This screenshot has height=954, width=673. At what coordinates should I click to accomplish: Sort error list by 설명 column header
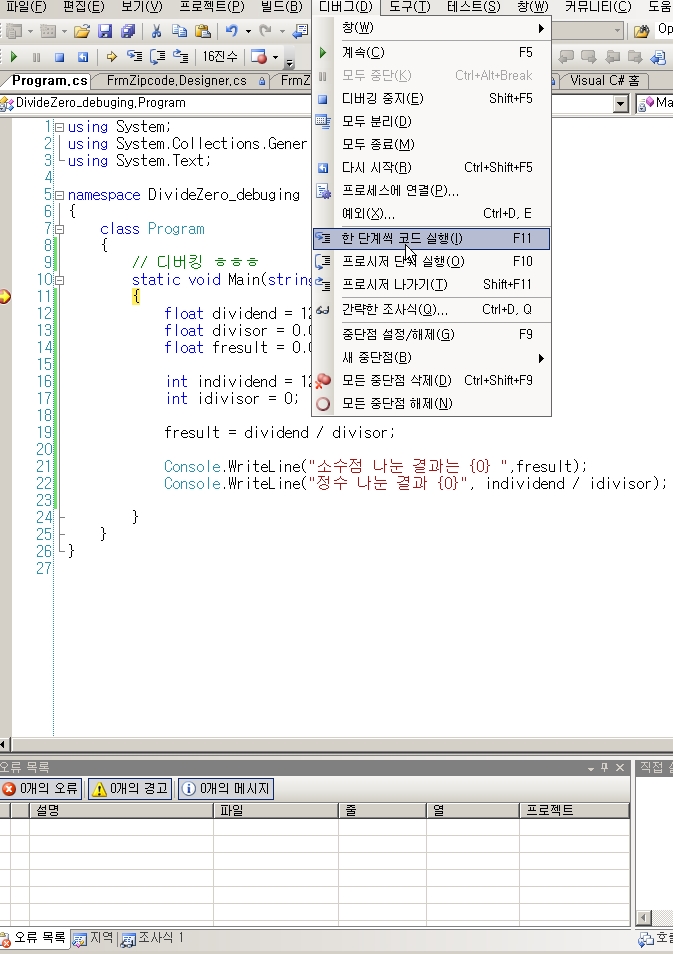(x=122, y=810)
